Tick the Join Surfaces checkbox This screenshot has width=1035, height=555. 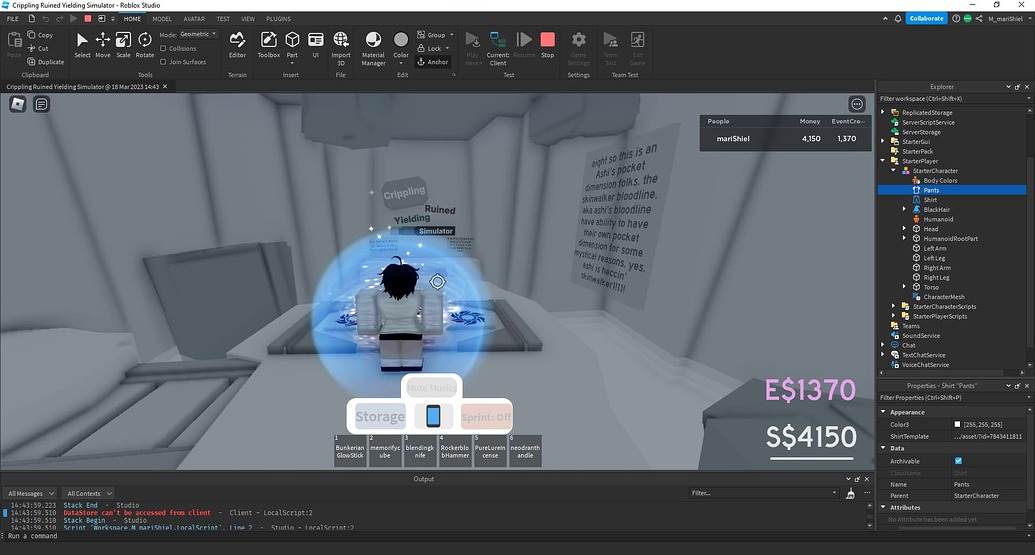[x=164, y=62]
